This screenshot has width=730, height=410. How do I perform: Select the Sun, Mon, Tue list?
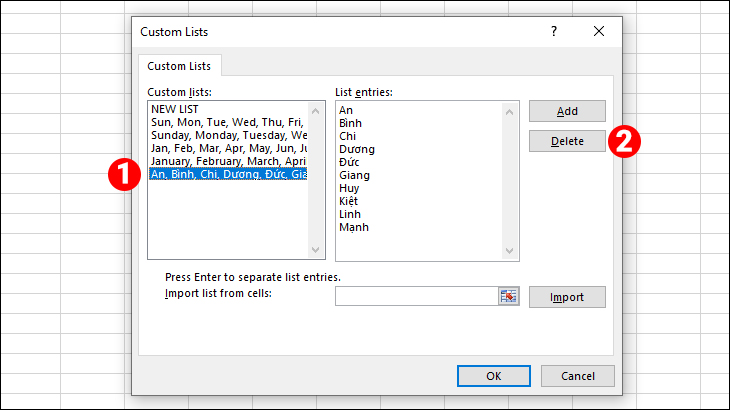(x=228, y=122)
